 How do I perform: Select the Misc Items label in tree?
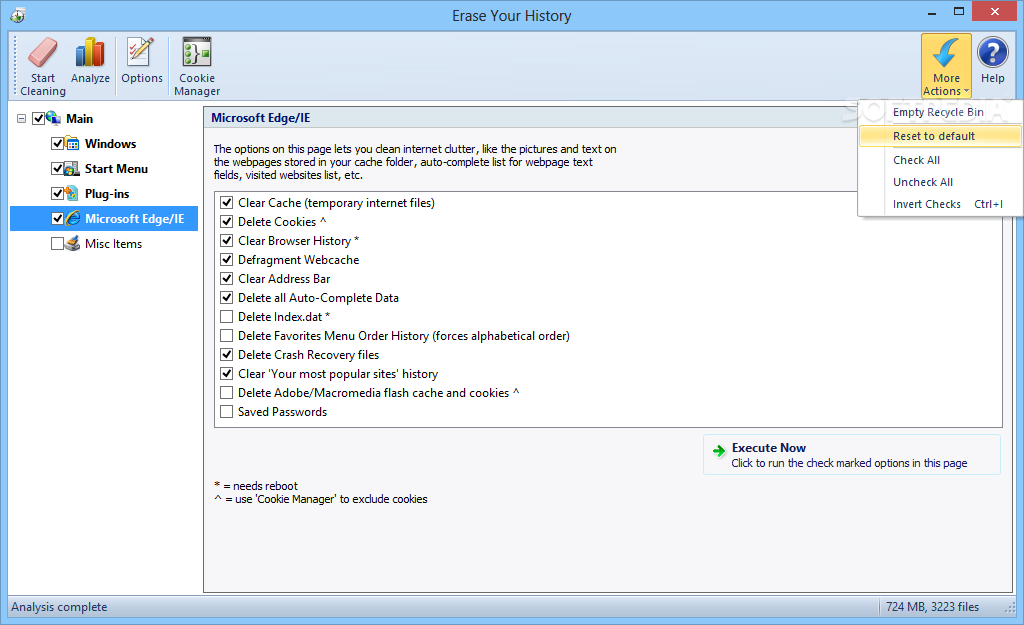(x=114, y=244)
